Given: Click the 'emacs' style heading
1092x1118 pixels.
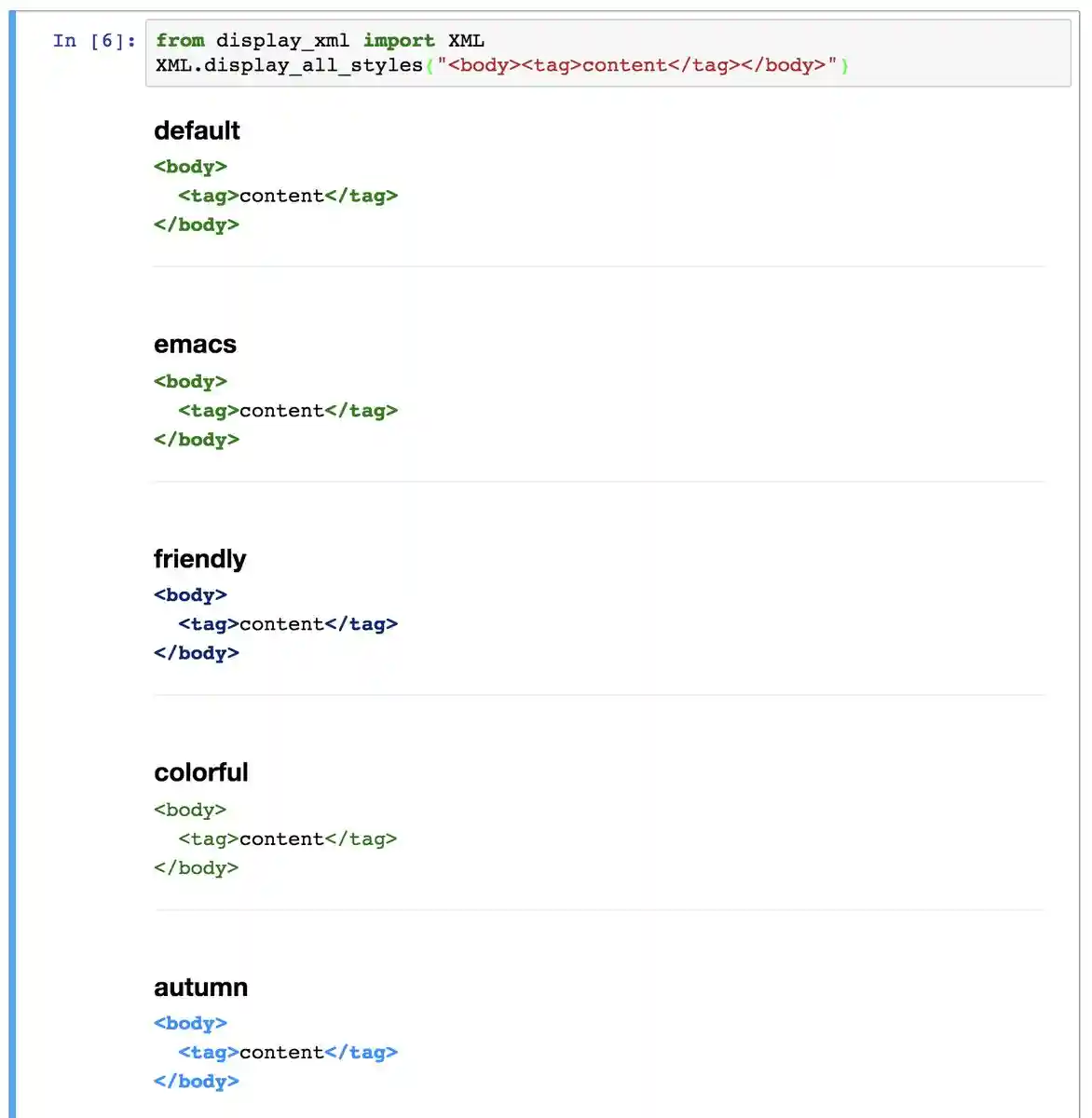Looking at the screenshot, I should click(195, 344).
